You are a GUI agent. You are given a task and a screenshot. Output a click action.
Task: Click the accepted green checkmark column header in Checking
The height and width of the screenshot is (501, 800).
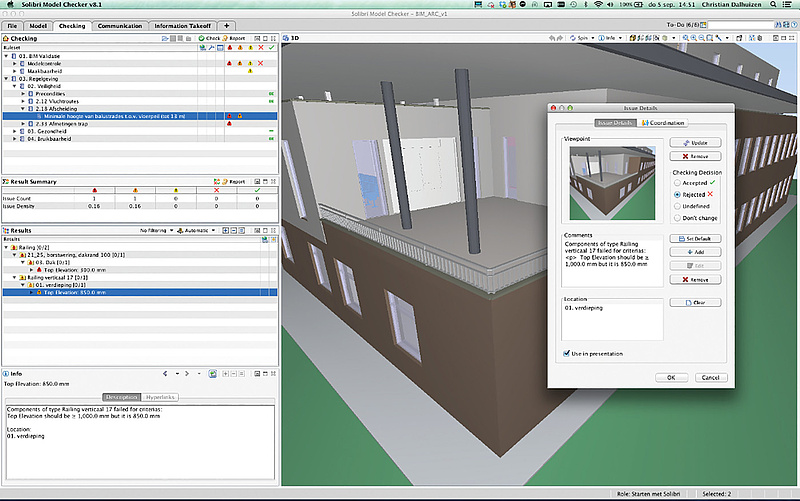tap(271, 47)
